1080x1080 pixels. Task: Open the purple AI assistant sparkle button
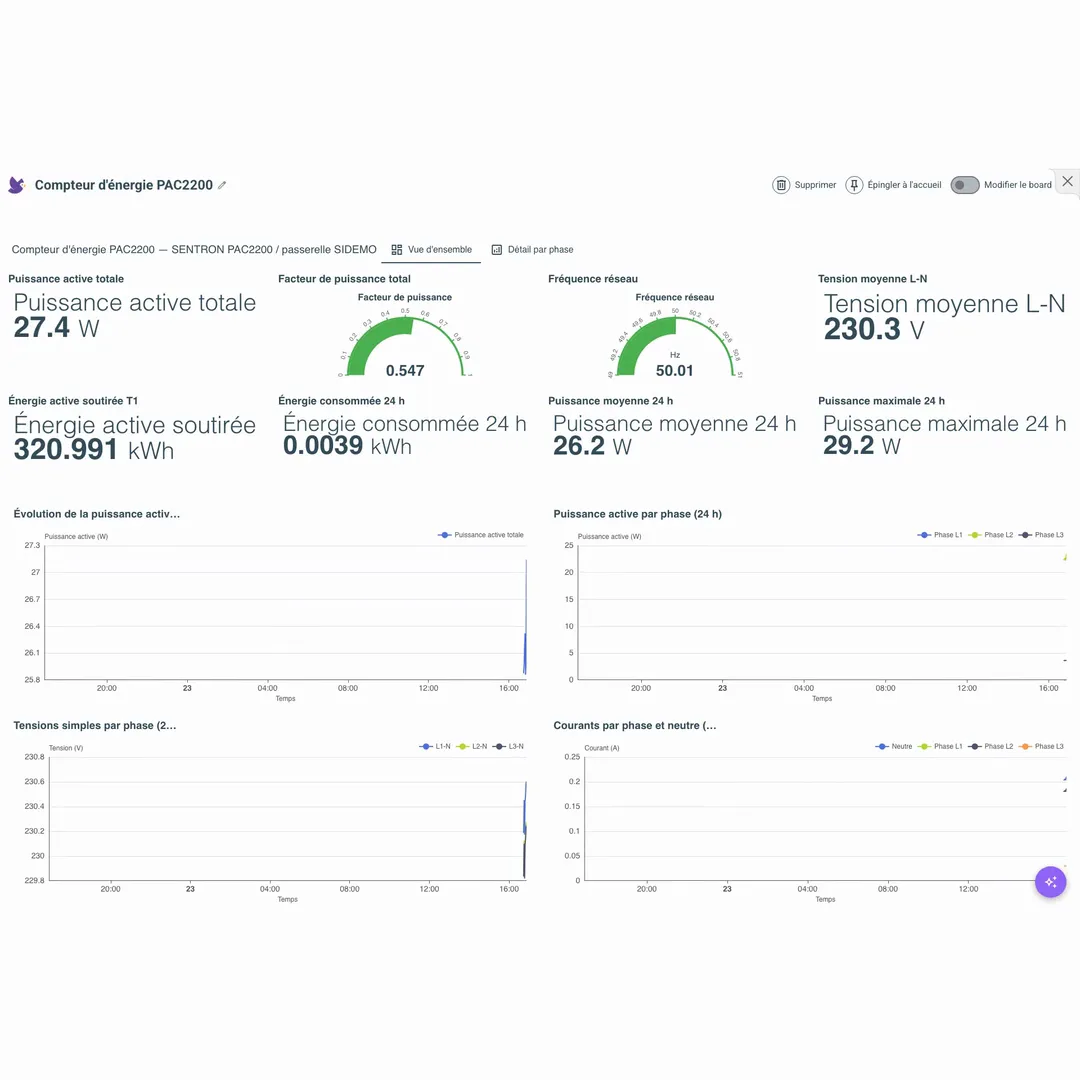pos(1050,882)
